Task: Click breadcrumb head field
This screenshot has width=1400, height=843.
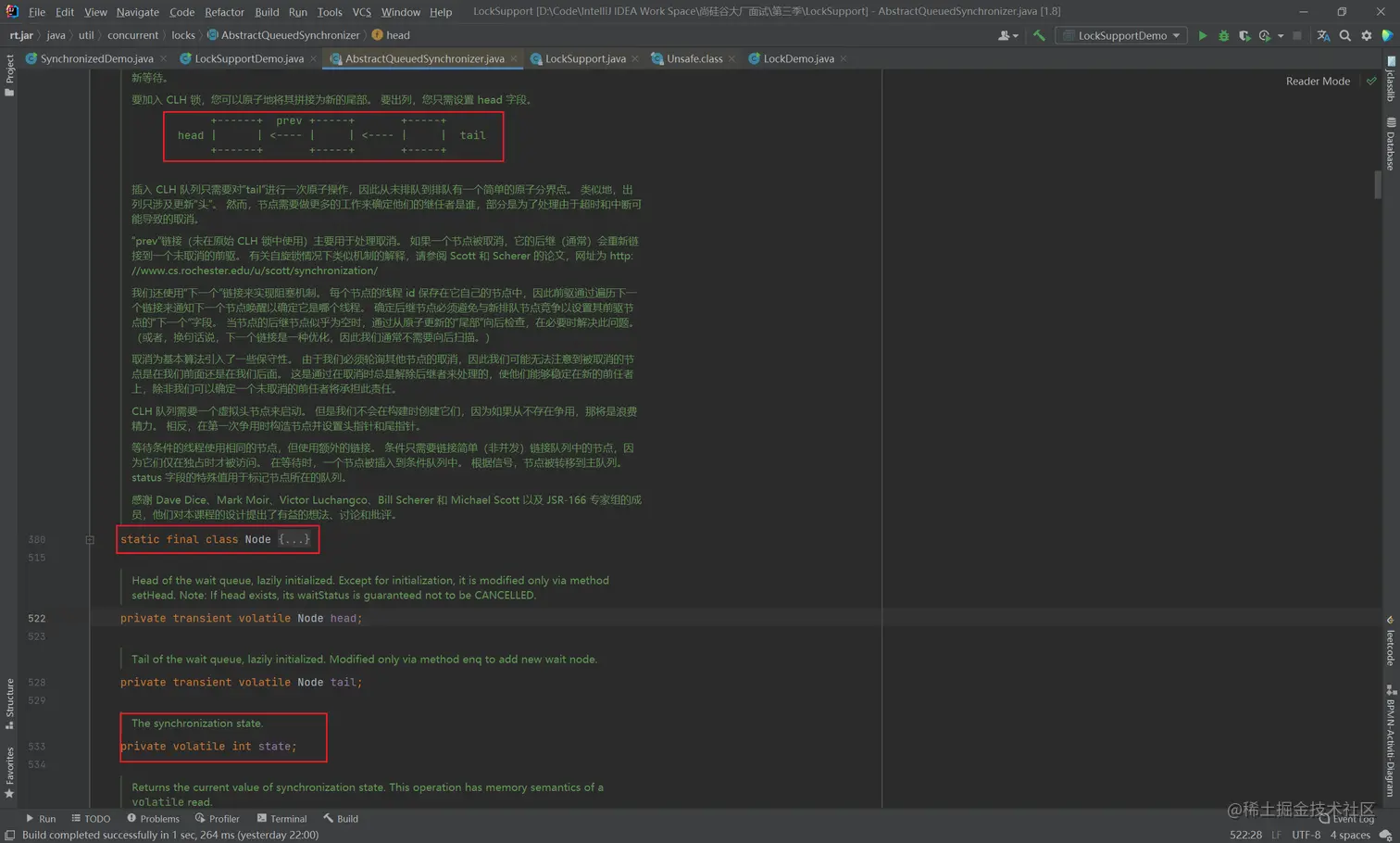Action: click(x=391, y=35)
